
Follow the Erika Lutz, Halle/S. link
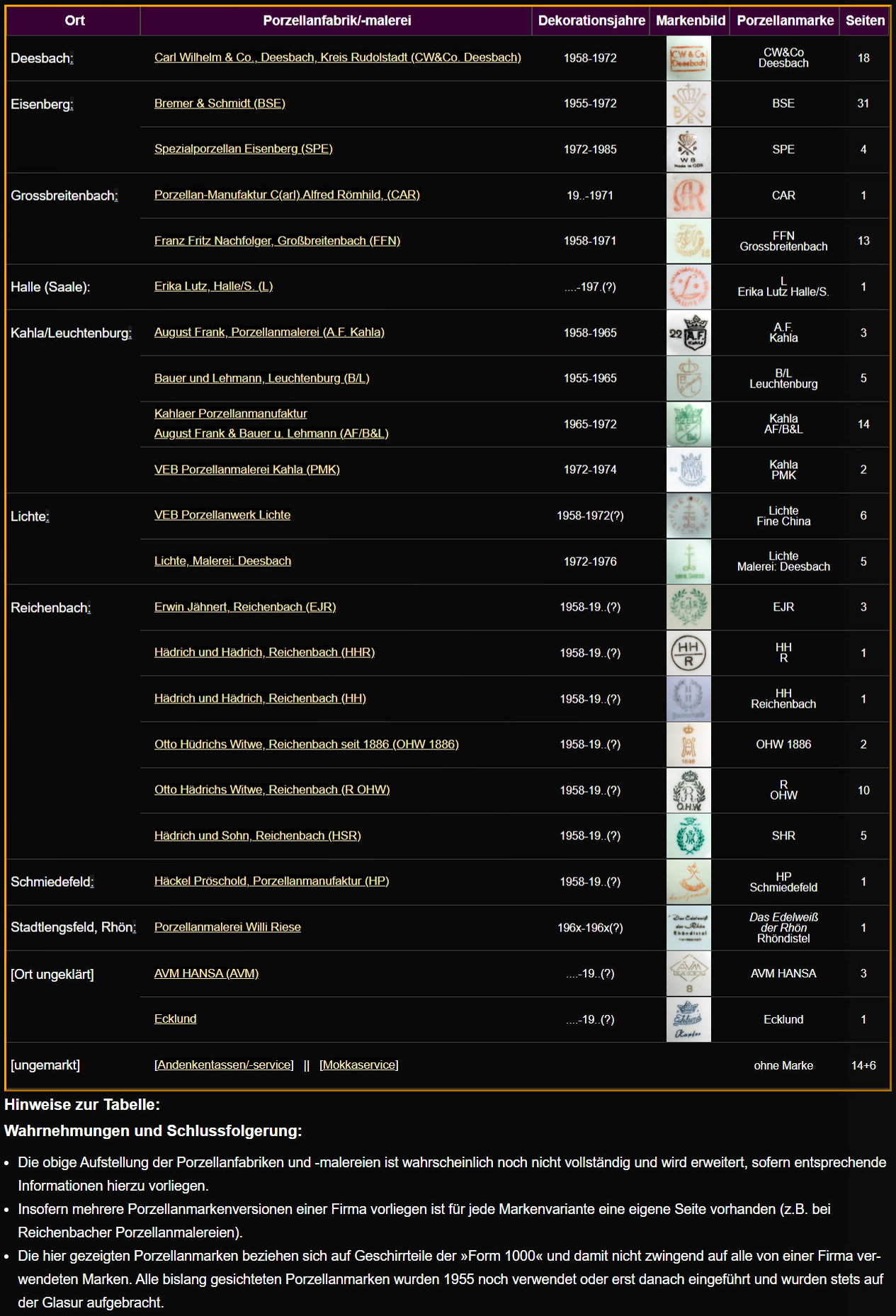[x=213, y=286]
